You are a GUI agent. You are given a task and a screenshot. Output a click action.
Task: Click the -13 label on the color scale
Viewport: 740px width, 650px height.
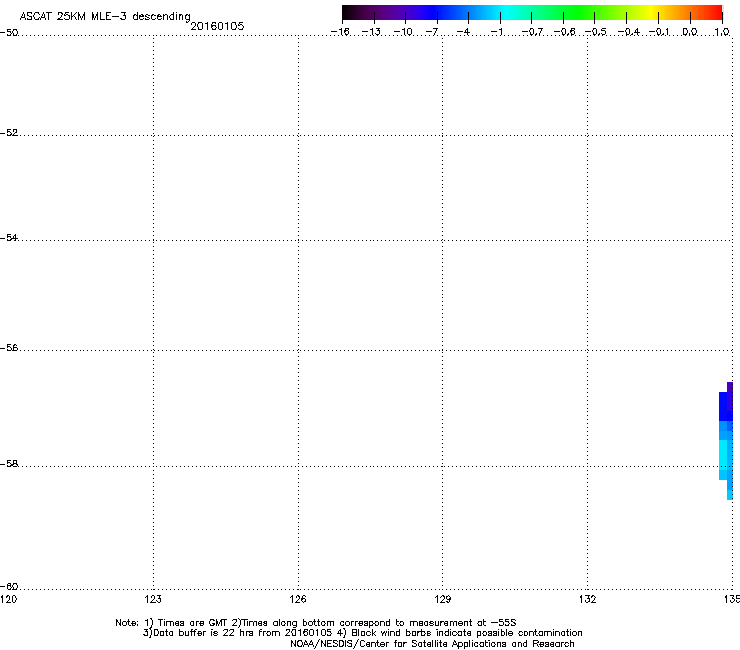tap(371, 32)
